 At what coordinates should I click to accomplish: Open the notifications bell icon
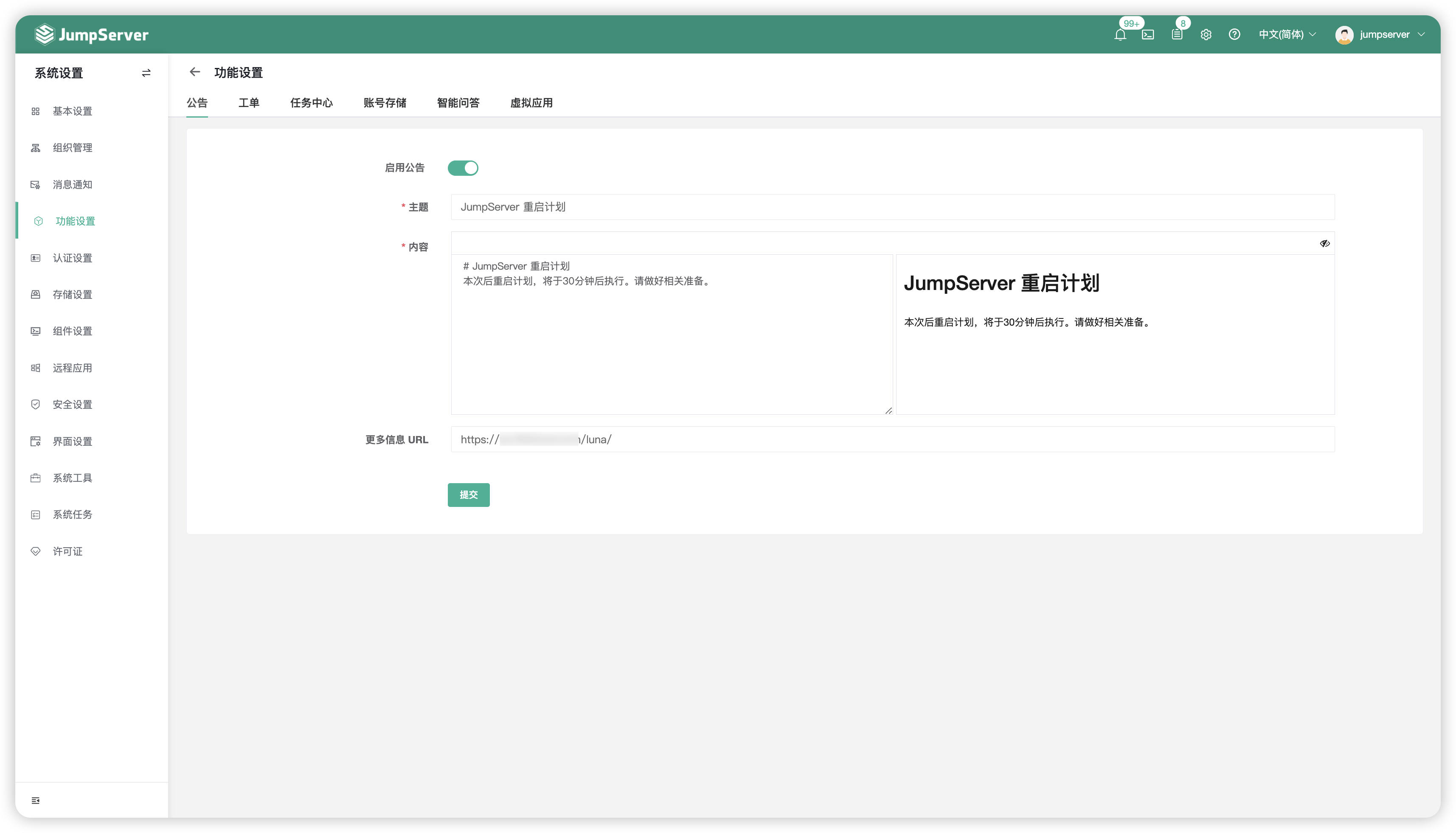click(1120, 34)
